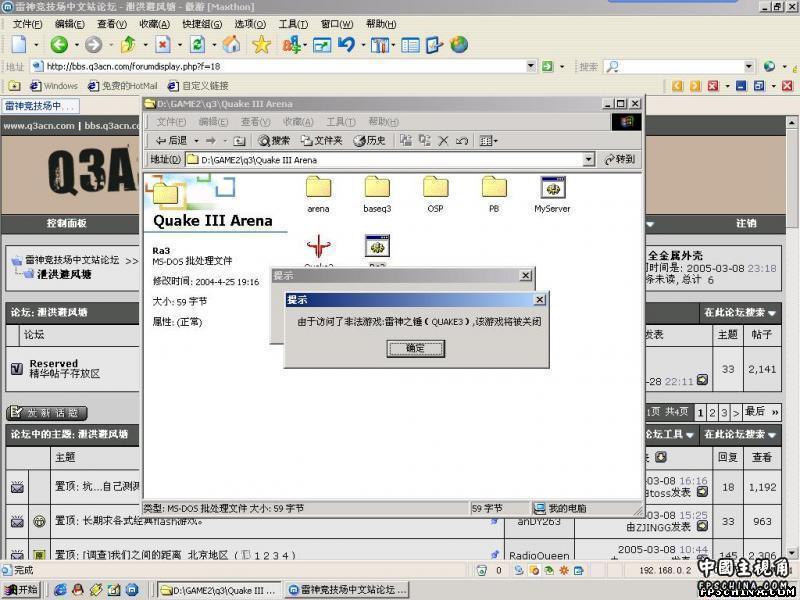Click 确定 button in the 提示 dialog

(x=415, y=348)
